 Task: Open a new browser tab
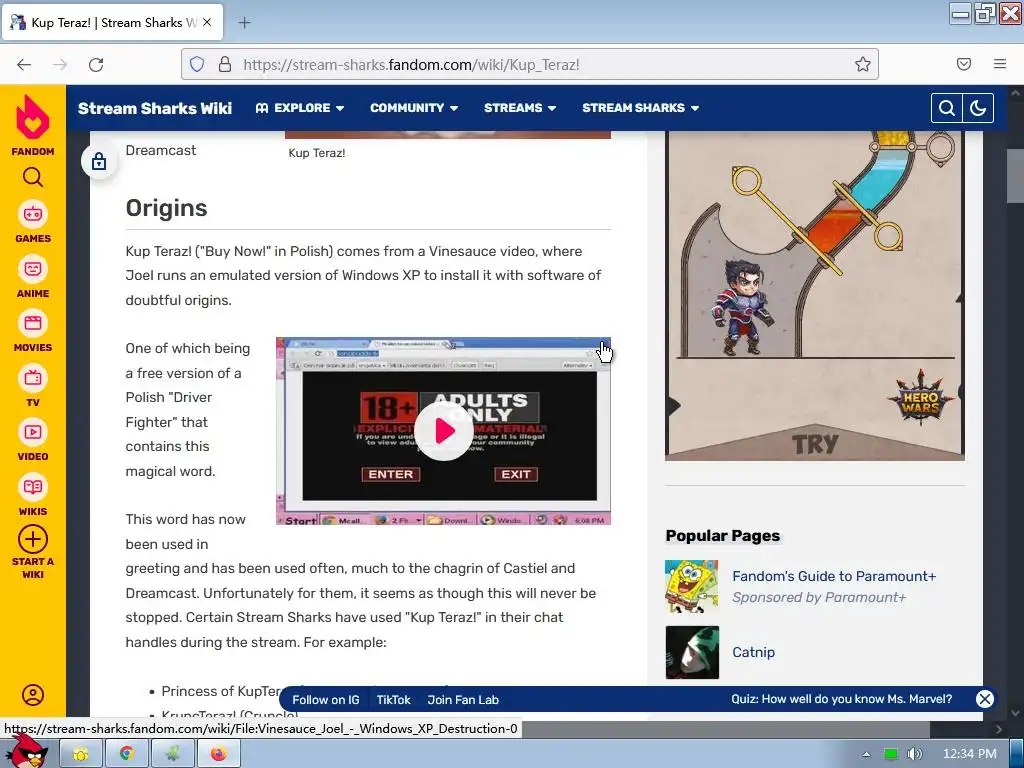tap(244, 23)
